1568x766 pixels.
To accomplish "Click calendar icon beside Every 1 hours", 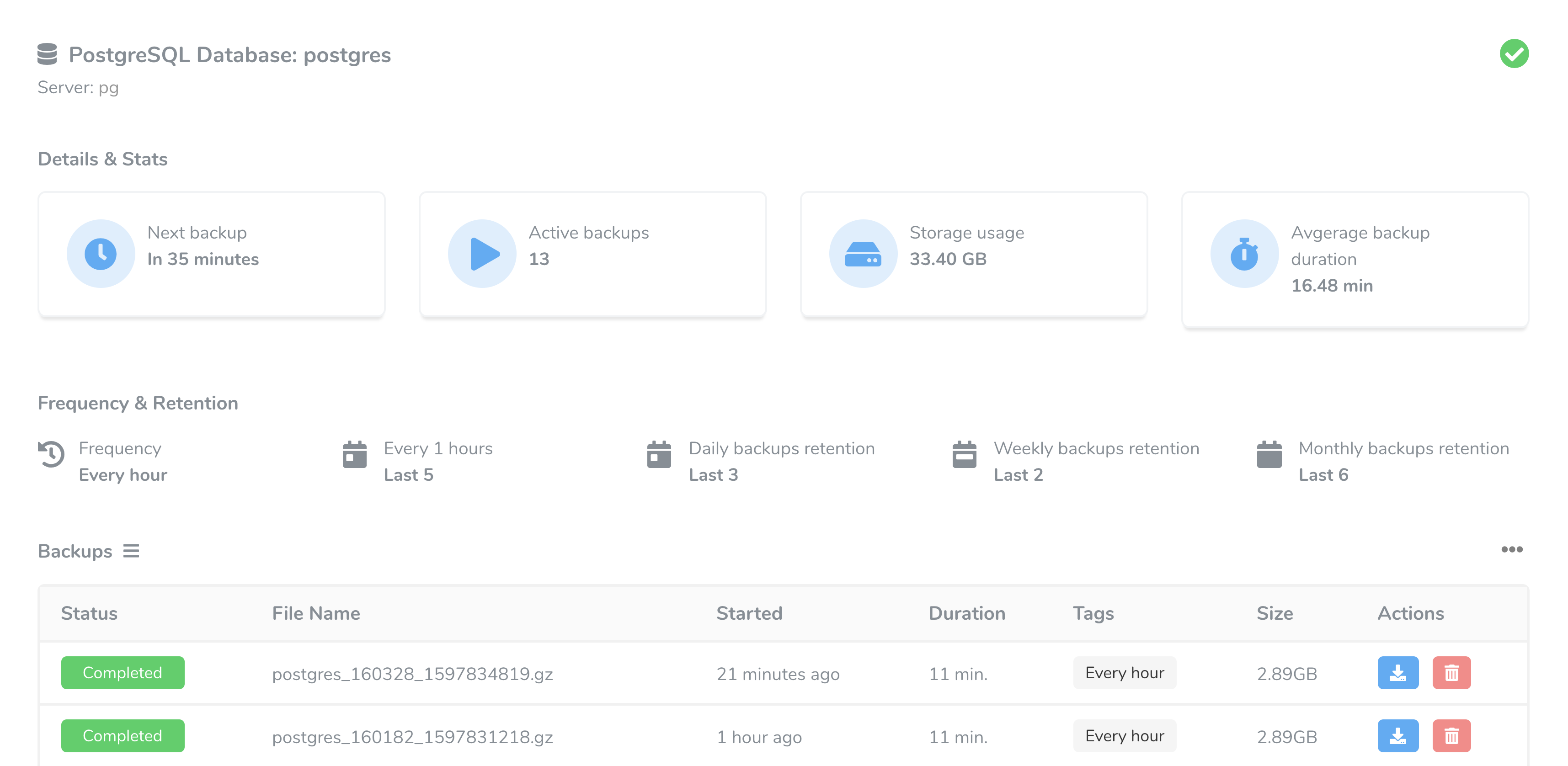I will coord(354,454).
